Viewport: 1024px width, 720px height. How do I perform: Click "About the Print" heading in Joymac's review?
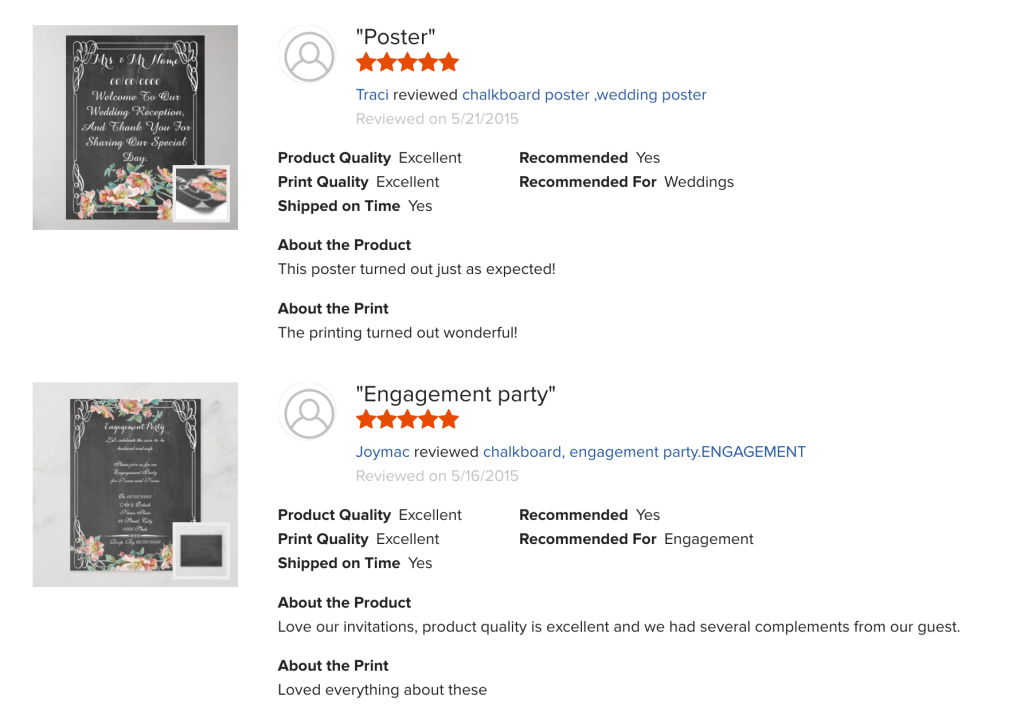tap(333, 666)
